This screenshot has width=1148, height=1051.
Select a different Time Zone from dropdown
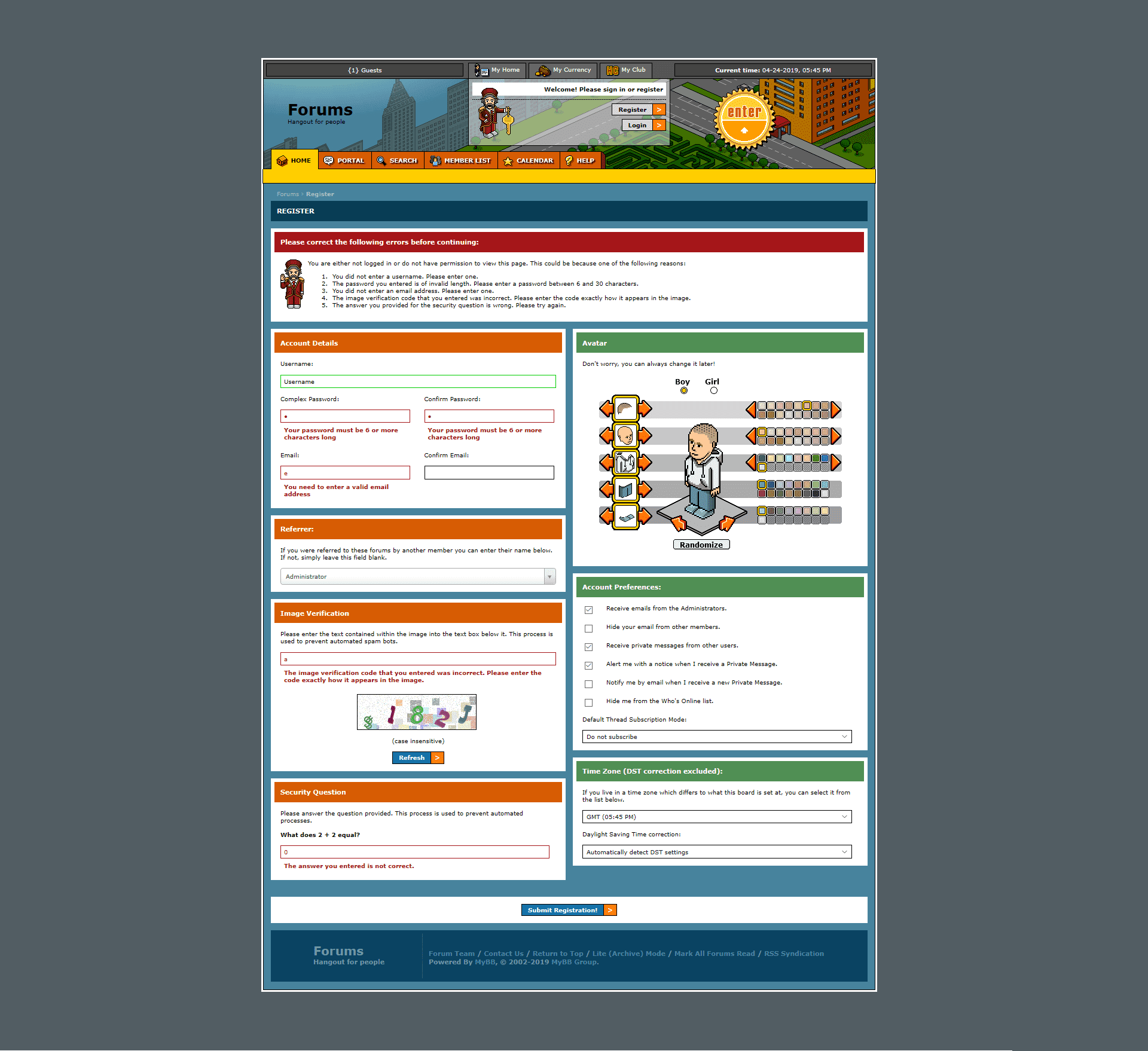[x=715, y=817]
